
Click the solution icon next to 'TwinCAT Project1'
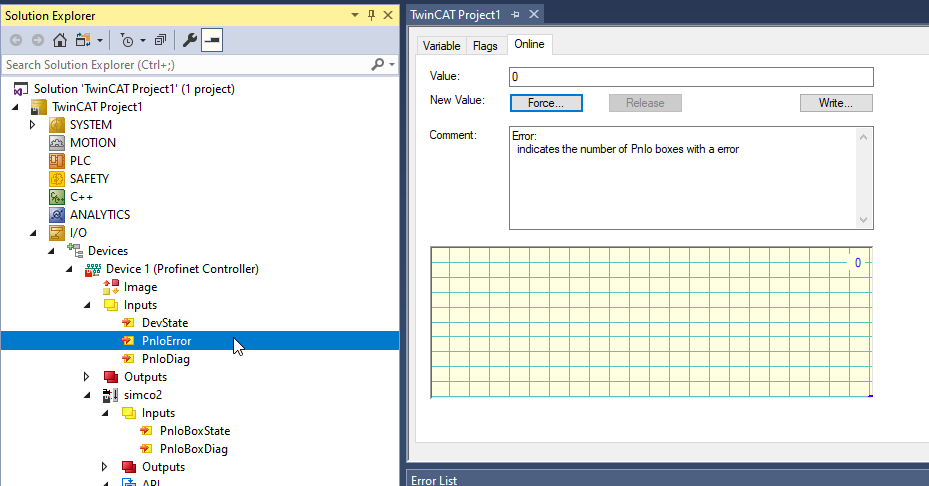point(21,89)
